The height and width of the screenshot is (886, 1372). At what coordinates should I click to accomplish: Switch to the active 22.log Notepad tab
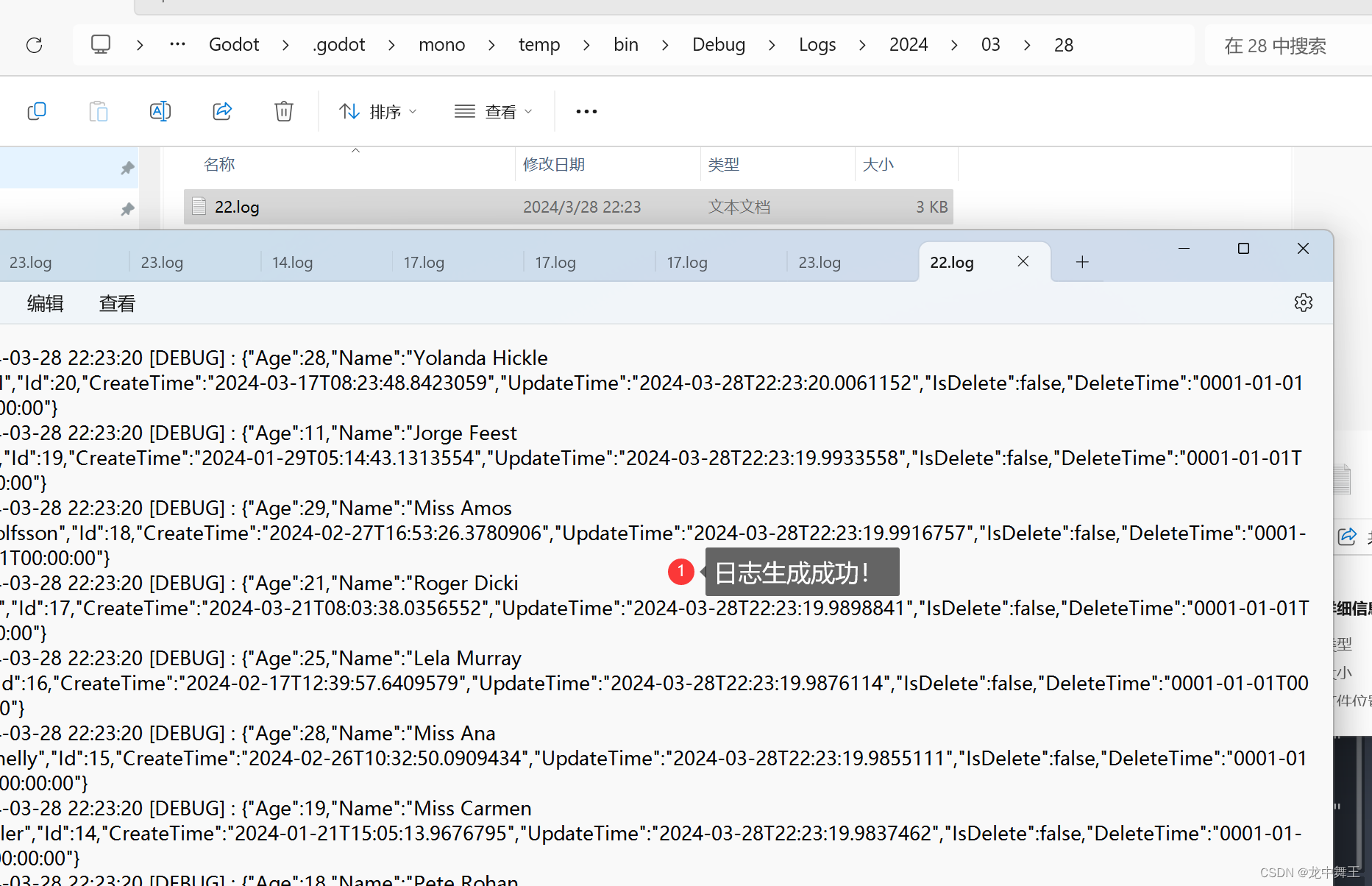pos(952,263)
